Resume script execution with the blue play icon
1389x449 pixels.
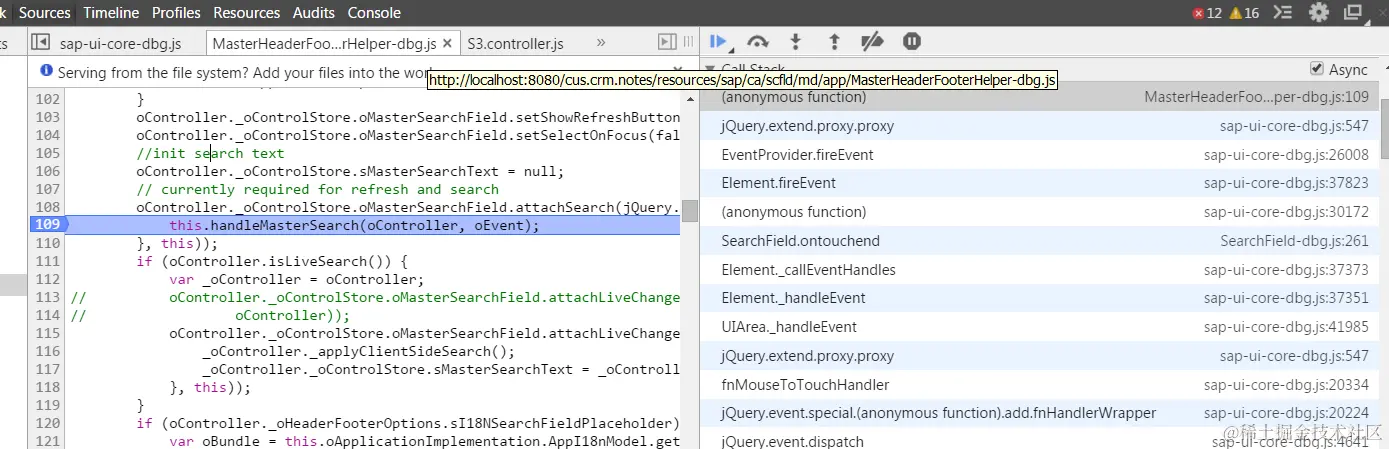coord(718,41)
